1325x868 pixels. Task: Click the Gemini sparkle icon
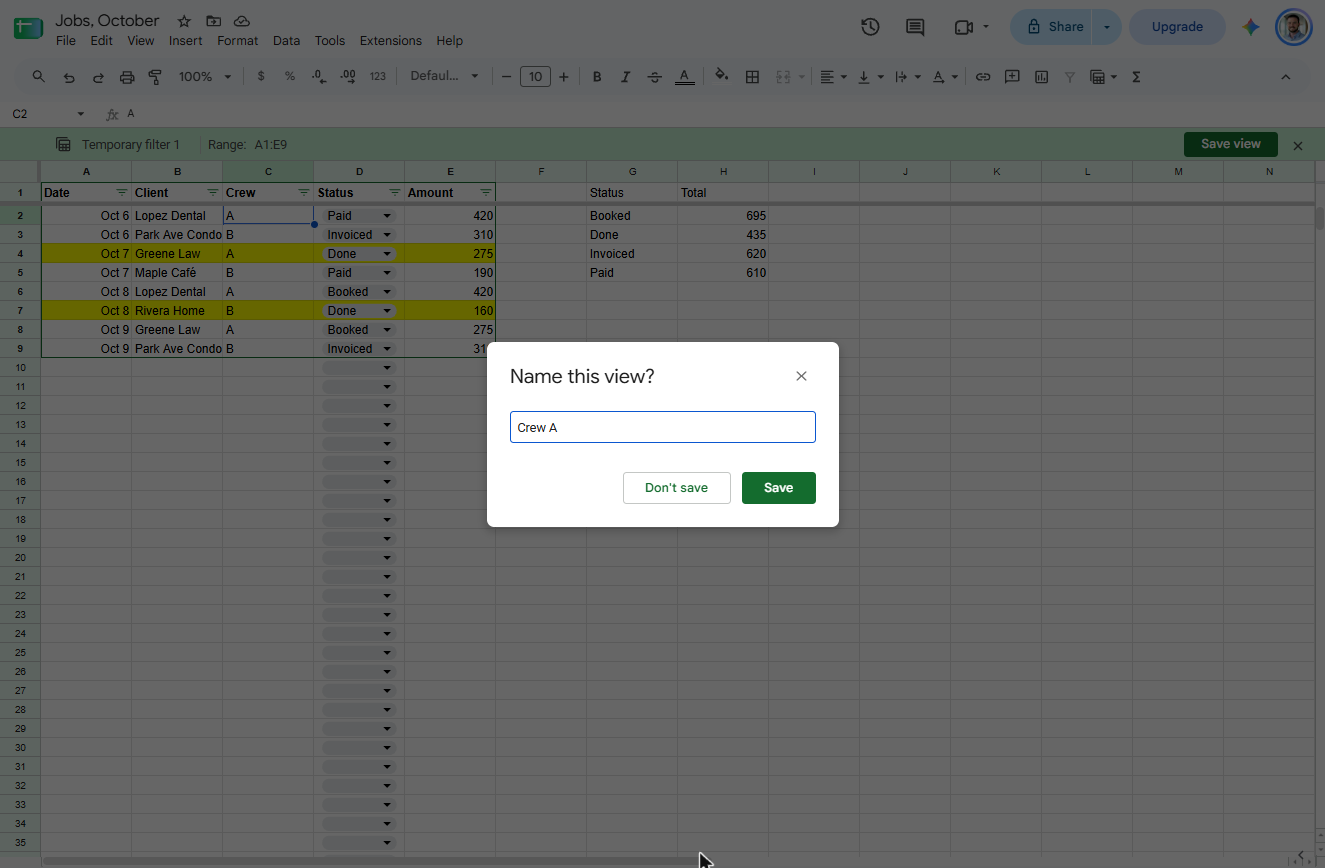(1251, 27)
